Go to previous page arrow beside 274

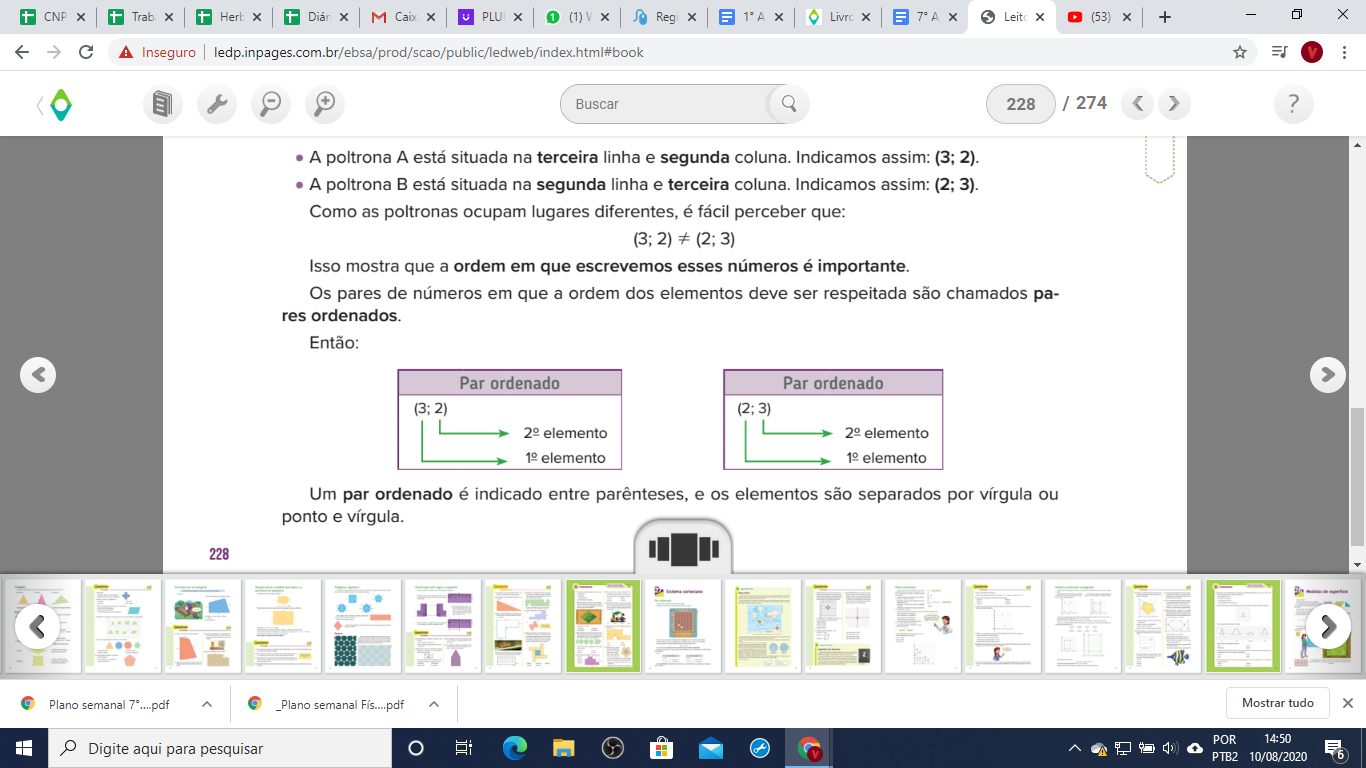pyautogui.click(x=1137, y=103)
